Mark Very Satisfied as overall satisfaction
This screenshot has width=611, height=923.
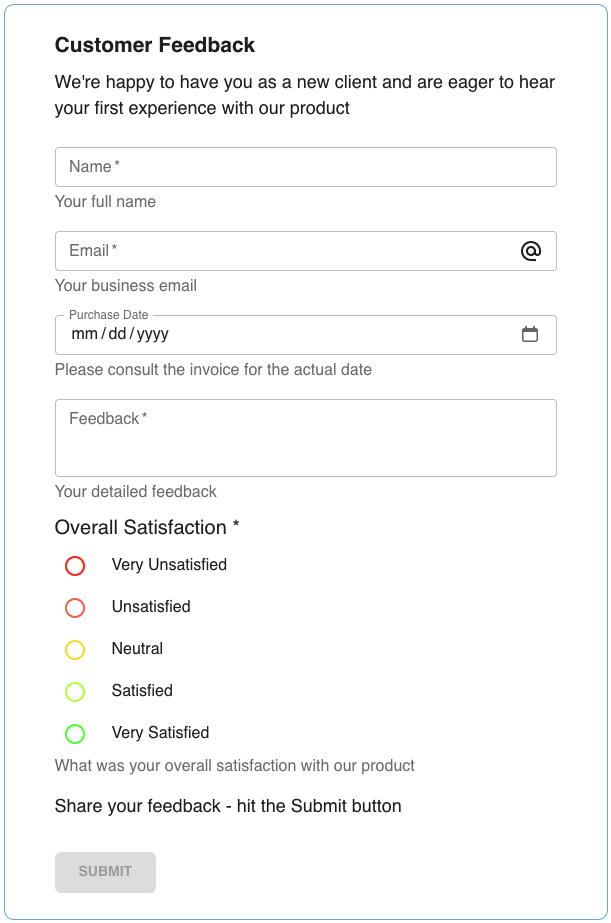[75, 734]
